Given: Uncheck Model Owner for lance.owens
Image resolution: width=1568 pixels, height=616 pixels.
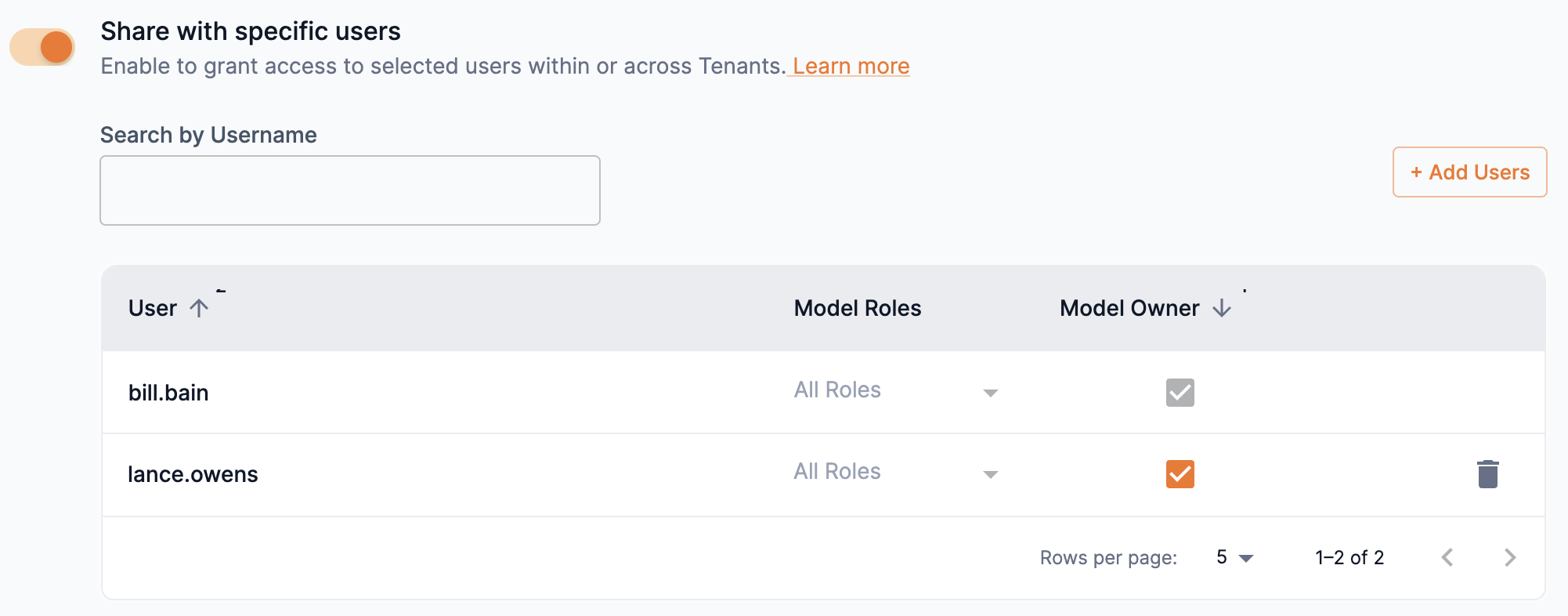Looking at the screenshot, I should pyautogui.click(x=1180, y=473).
